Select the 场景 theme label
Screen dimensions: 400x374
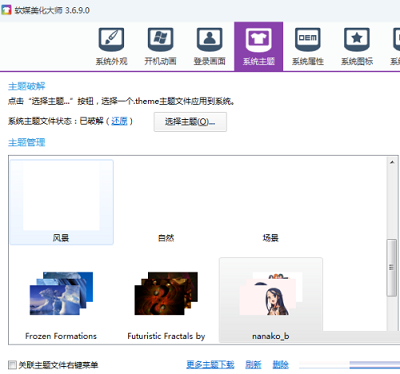pyautogui.click(x=270, y=238)
